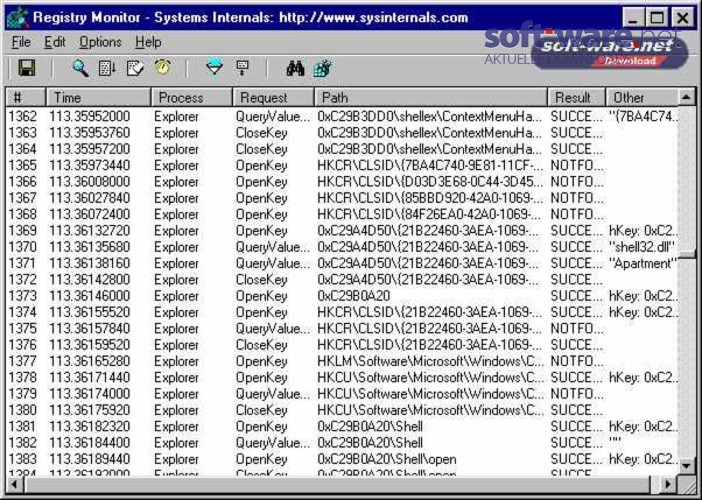Click path HKCR\CLSID\{85BBD920-42A0-1069

(x=430, y=198)
